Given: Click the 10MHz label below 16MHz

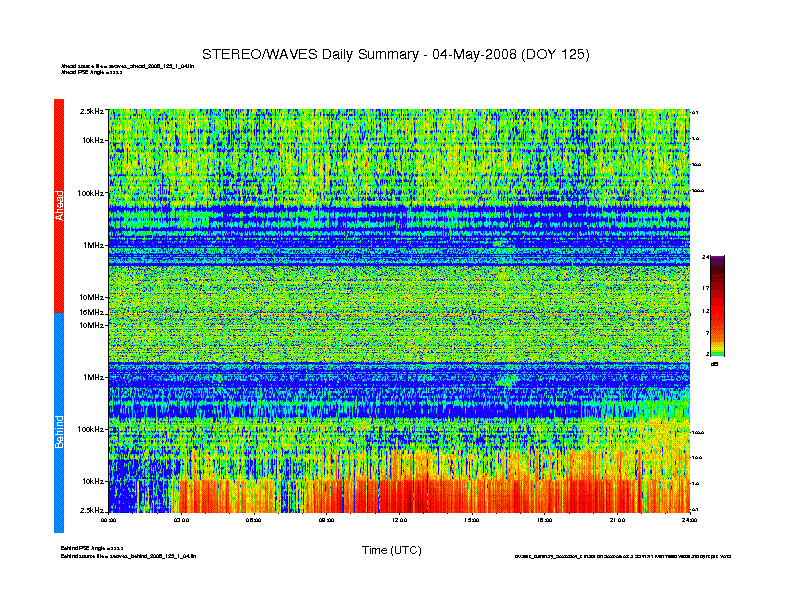Looking at the screenshot, I should 91,325.
